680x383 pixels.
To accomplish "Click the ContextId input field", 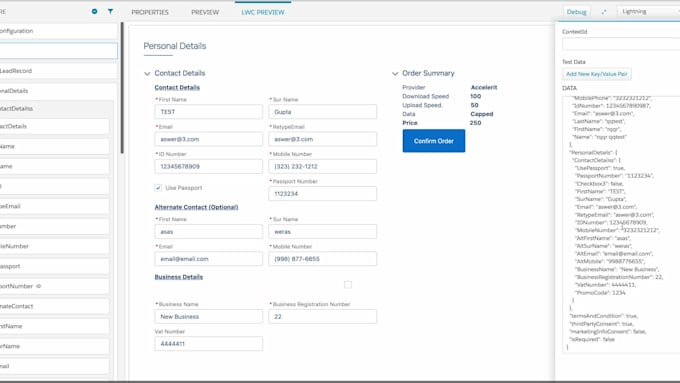I will [621, 44].
